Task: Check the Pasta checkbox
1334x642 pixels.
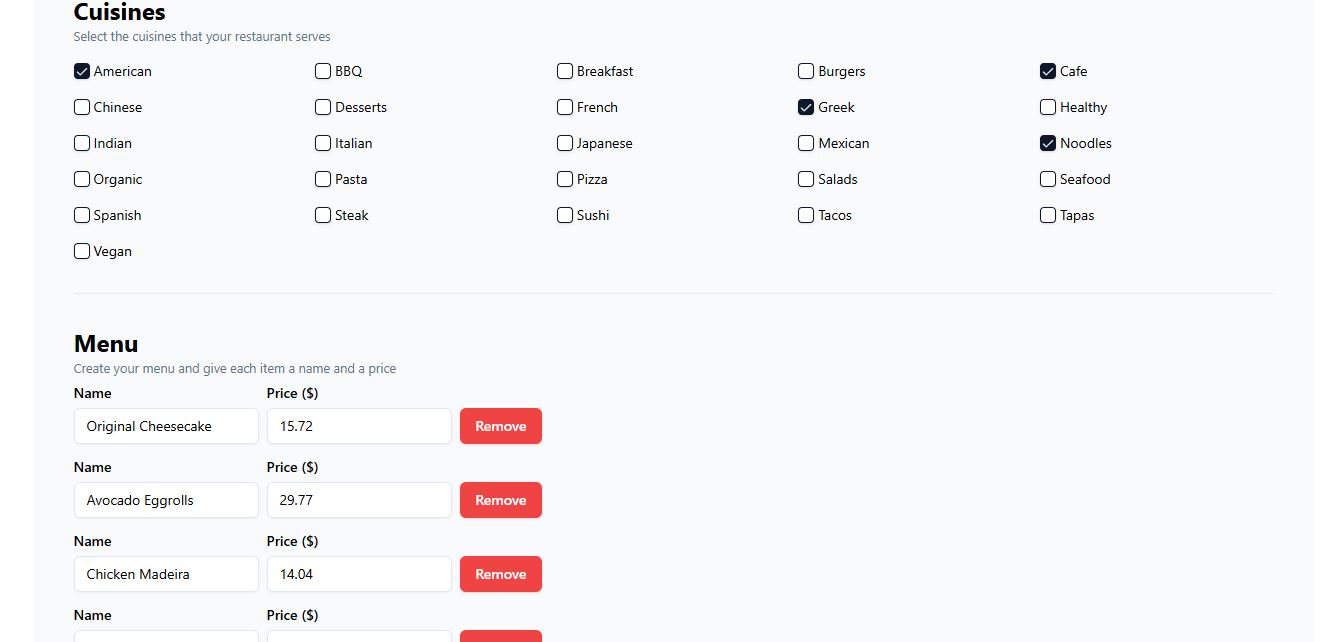Action: [x=323, y=179]
